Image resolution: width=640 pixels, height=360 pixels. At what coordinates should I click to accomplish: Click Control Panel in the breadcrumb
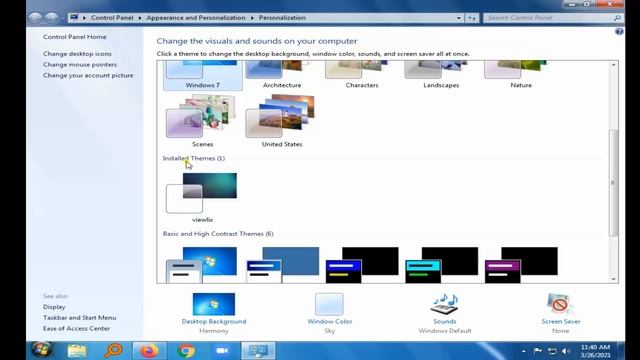(x=112, y=18)
